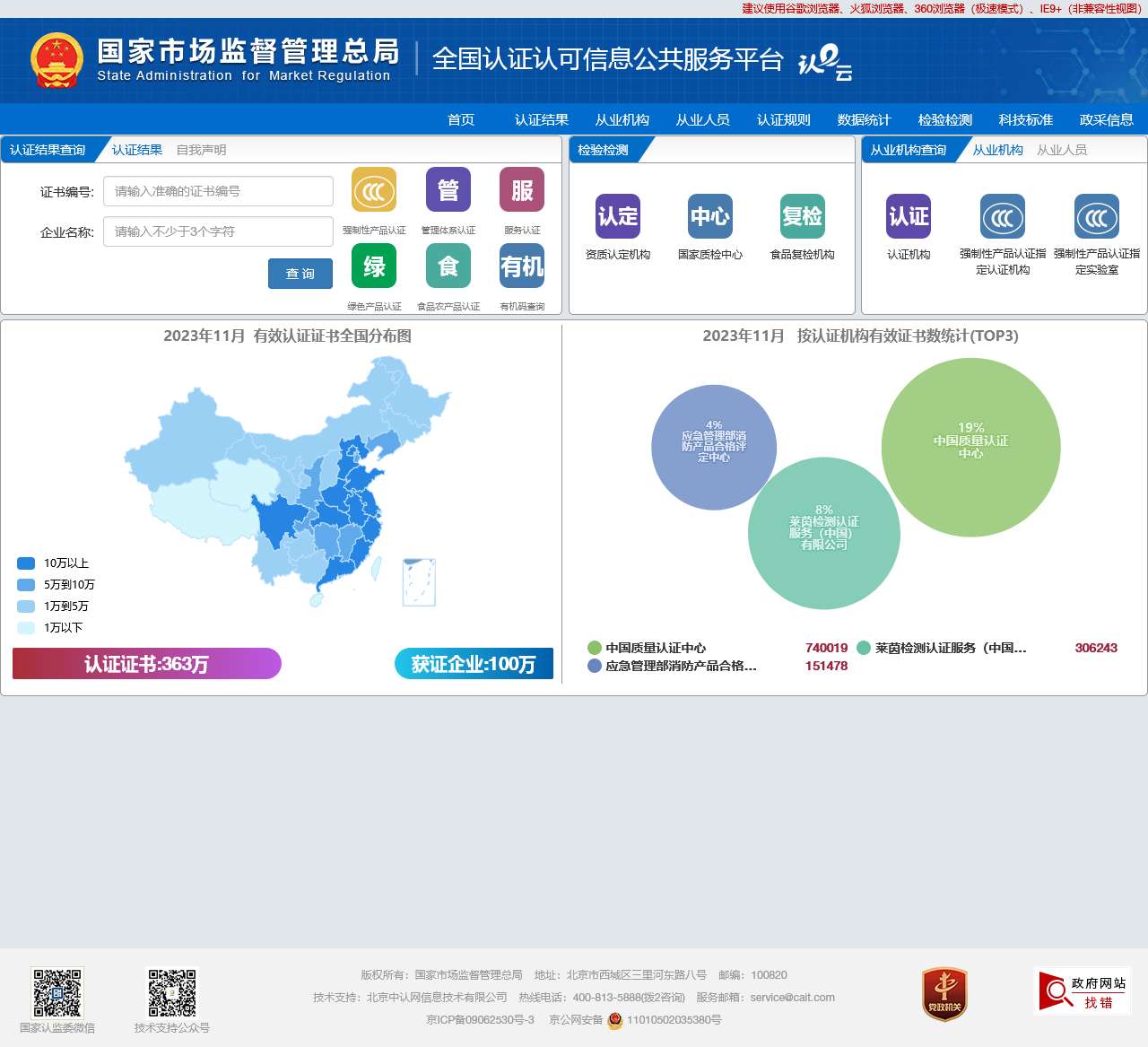Open the 科技标准 menu item

pos(1026,119)
